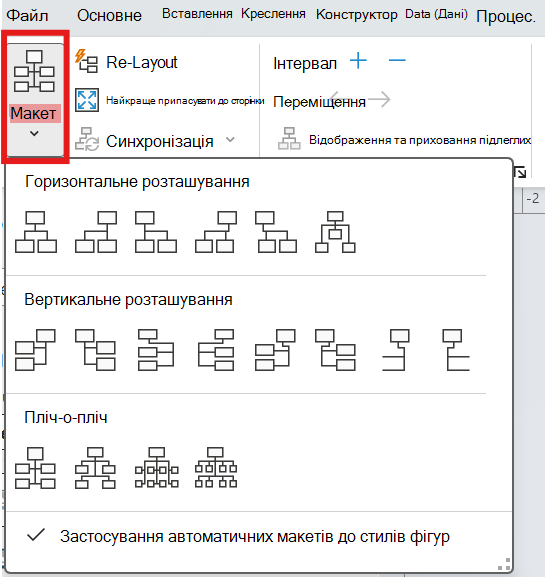Grab the gallery resize grip dots
This screenshot has width=545, height=577.
[x=505, y=564]
